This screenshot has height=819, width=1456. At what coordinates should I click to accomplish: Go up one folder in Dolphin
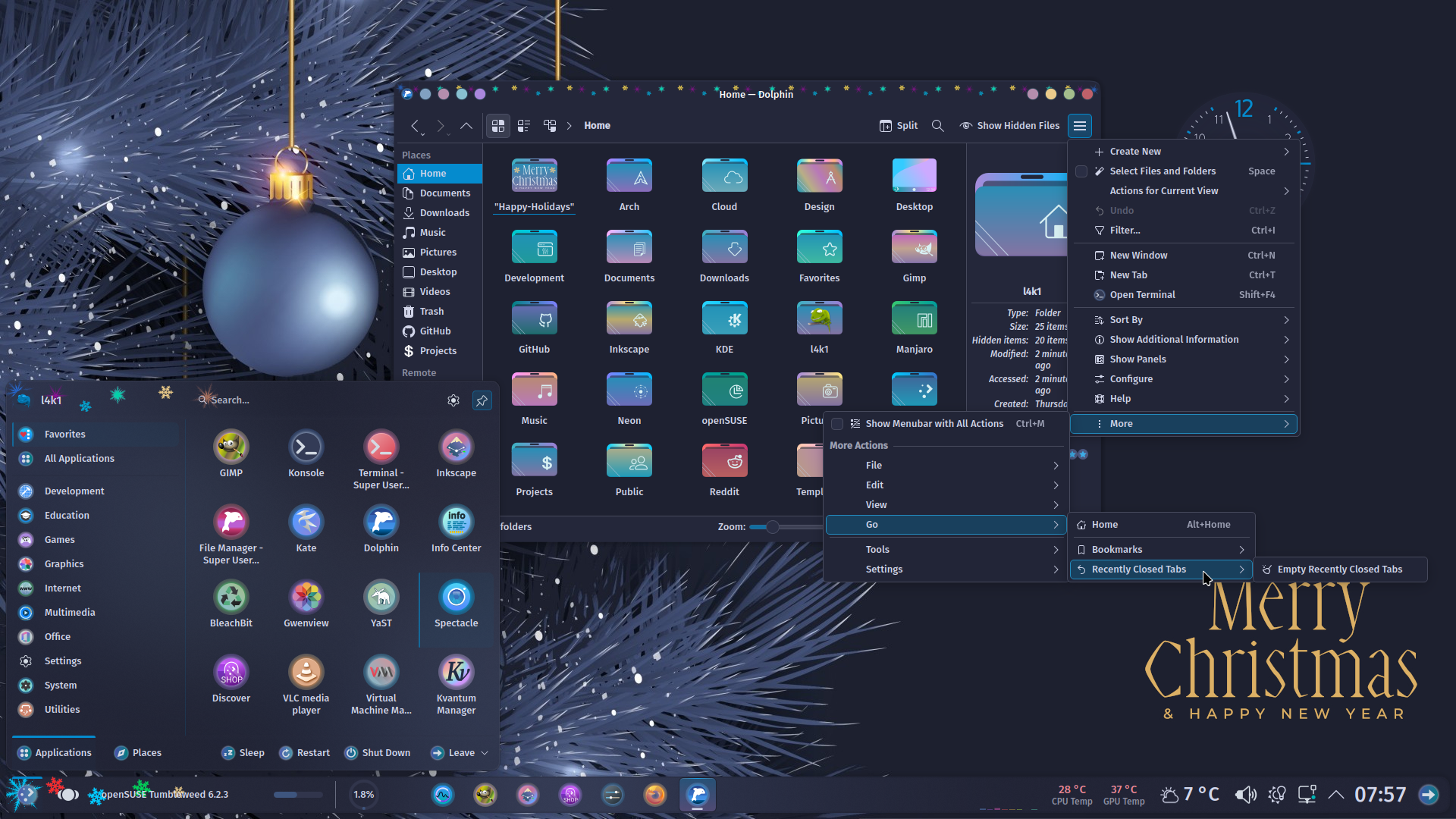pos(466,126)
